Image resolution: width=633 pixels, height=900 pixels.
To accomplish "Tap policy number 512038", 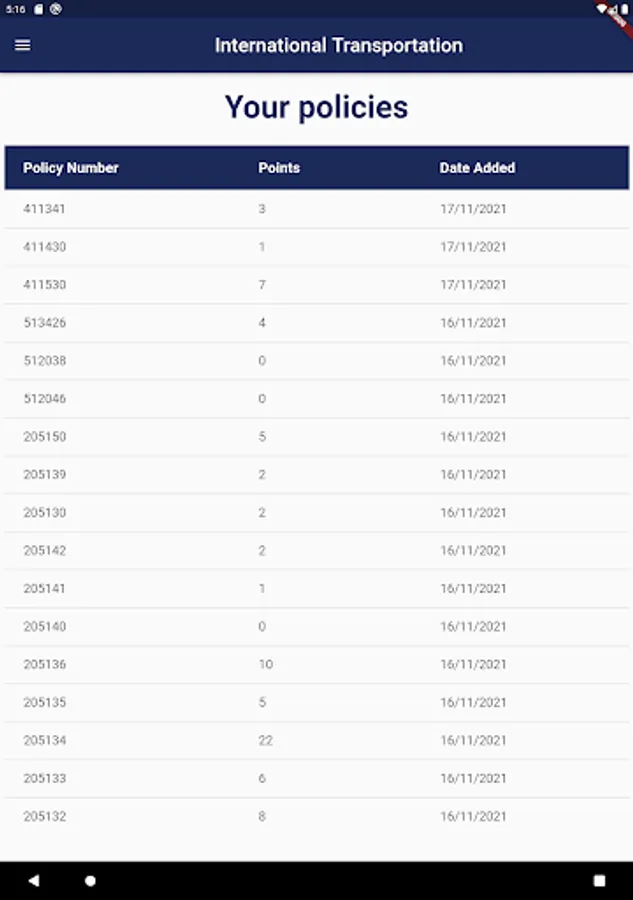I will coord(45,361).
